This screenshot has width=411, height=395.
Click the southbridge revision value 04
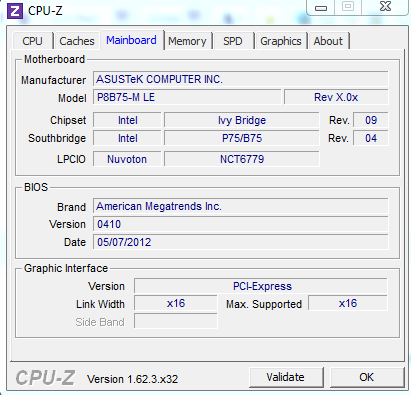point(371,138)
